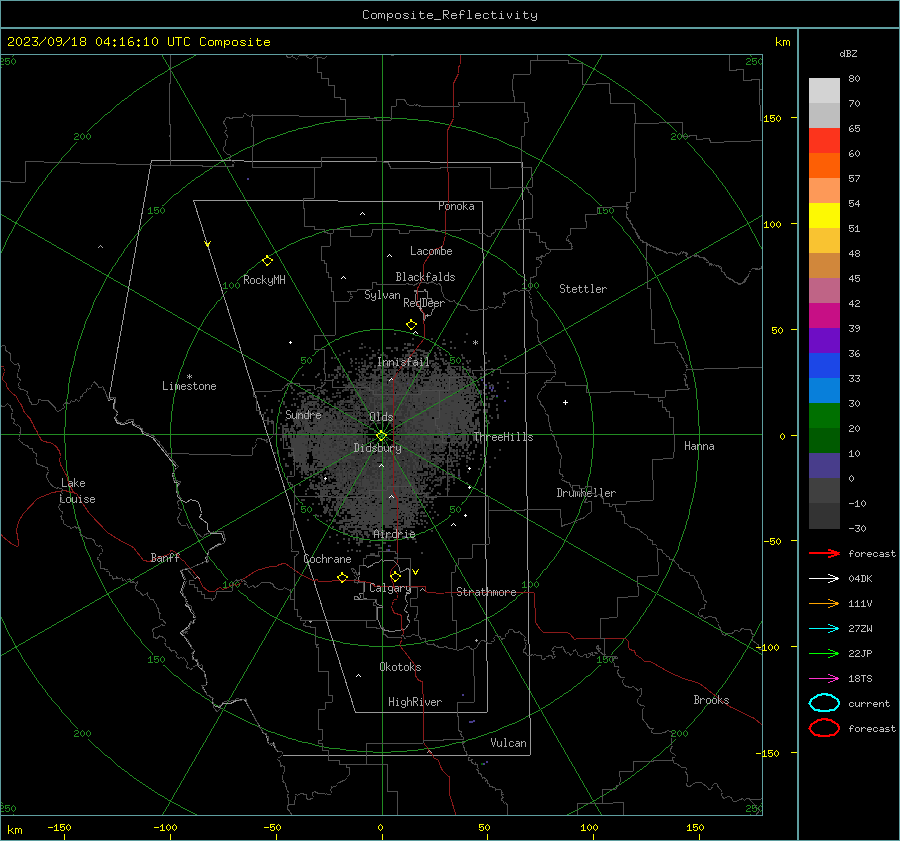Click the green 22JP arrow icon
This screenshot has width=900, height=841.
pos(824,653)
